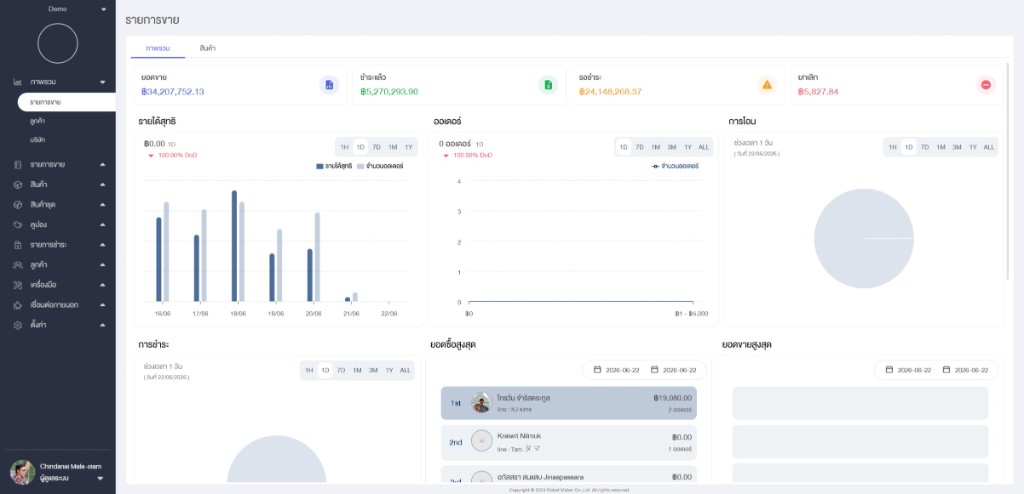
Task: Open เชื่อมต่อภายนอก sidebar menu label
Action: (x=54, y=305)
